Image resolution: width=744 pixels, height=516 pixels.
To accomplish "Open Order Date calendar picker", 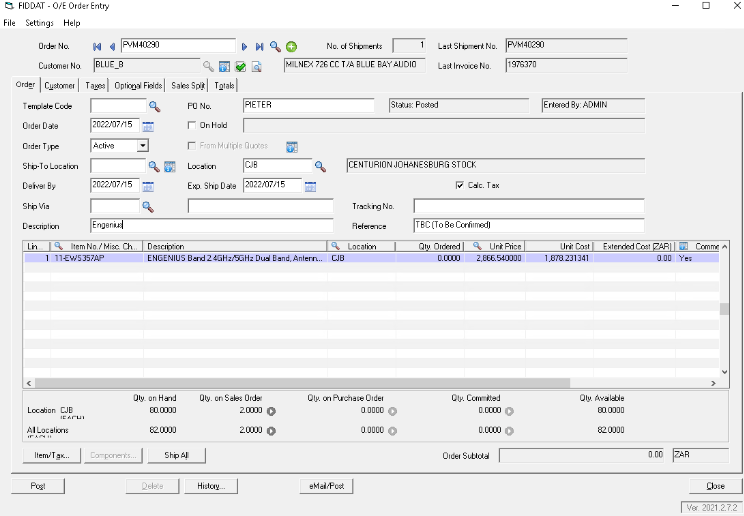I will tap(148, 126).
